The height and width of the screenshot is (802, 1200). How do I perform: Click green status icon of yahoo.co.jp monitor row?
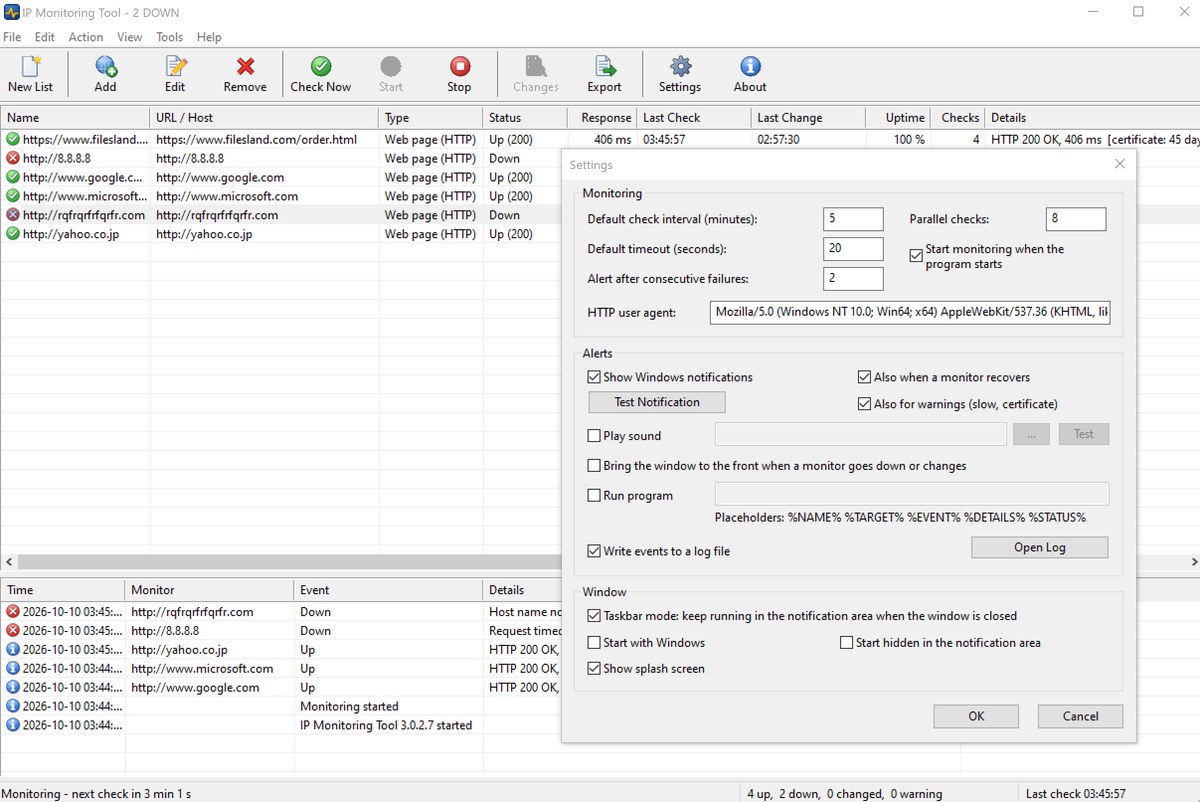point(13,234)
